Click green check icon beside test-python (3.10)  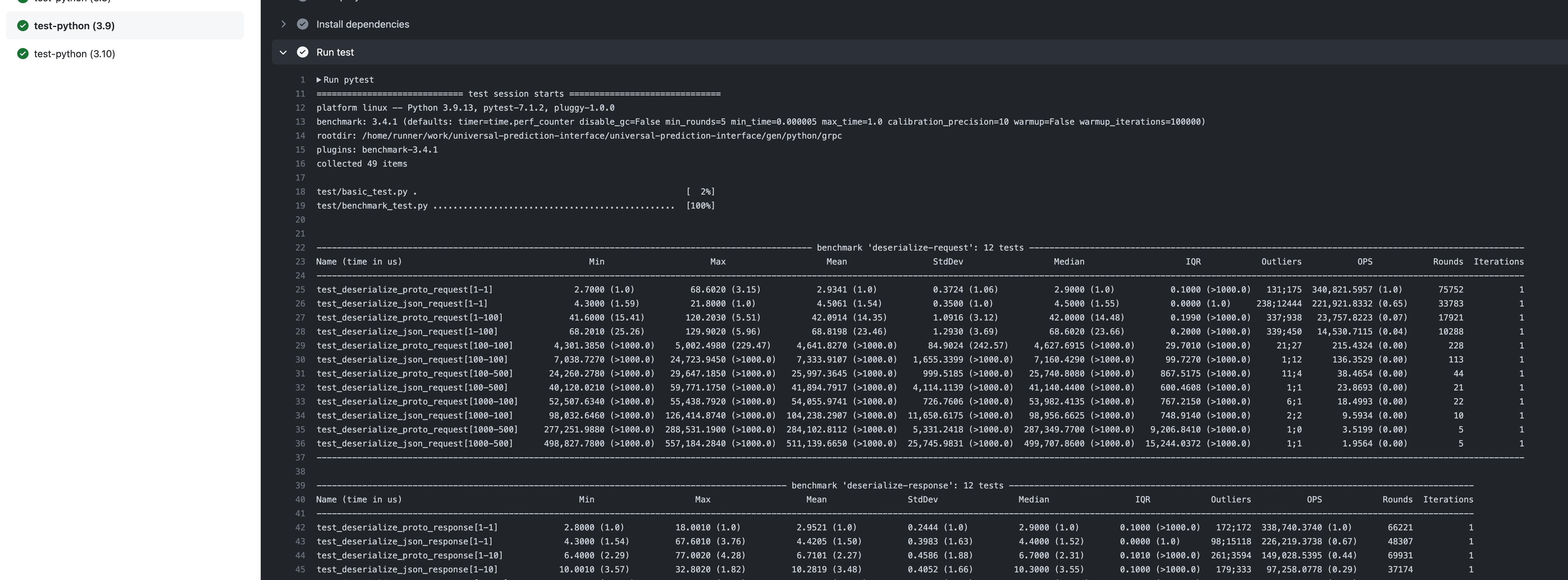coord(23,53)
